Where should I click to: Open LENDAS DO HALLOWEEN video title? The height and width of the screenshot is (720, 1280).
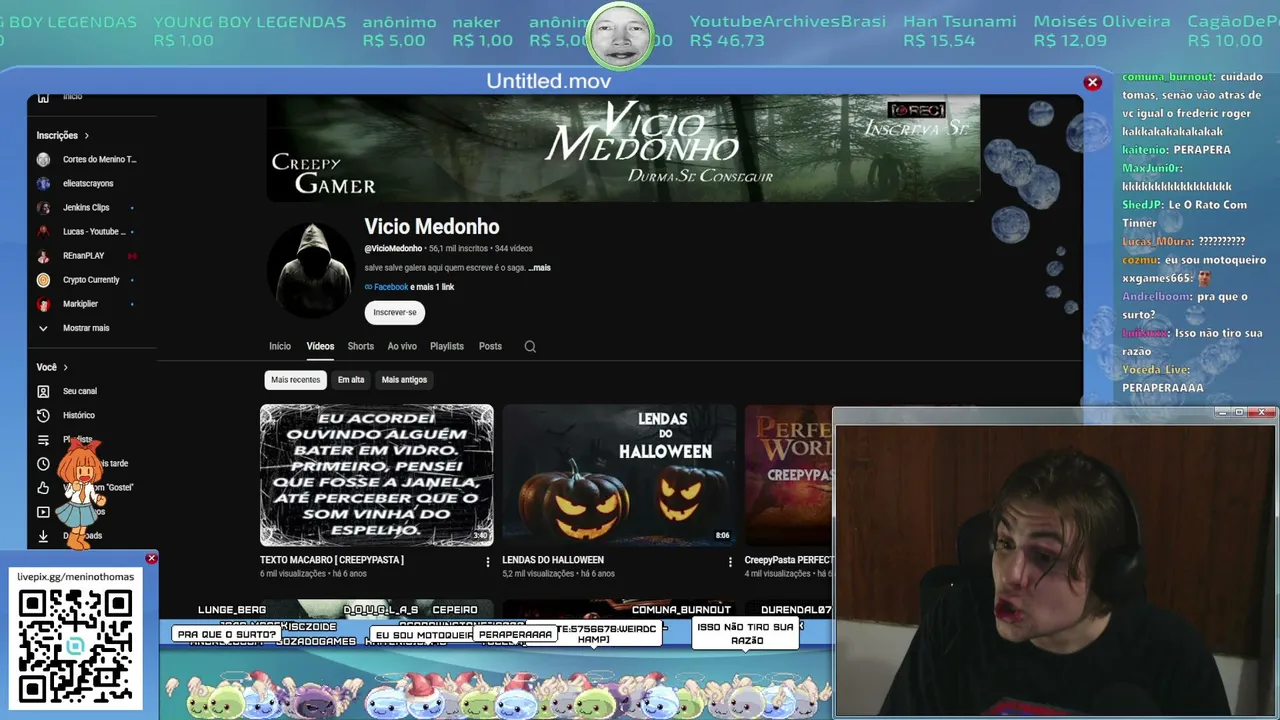coord(553,560)
